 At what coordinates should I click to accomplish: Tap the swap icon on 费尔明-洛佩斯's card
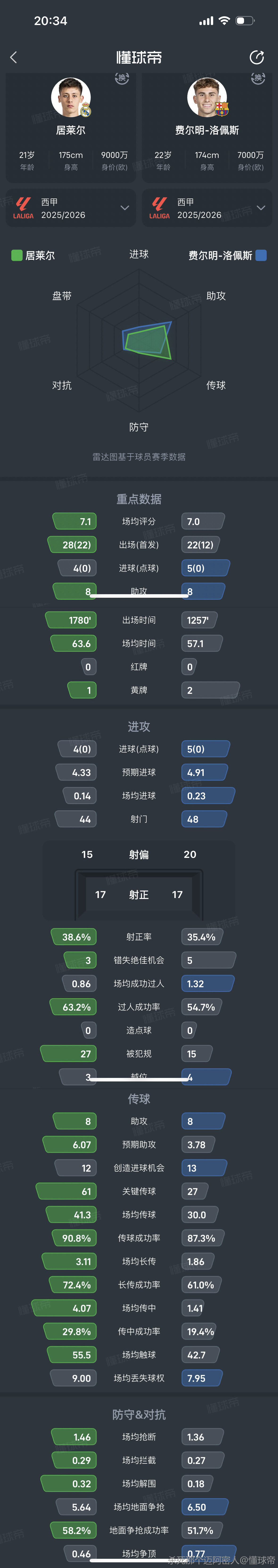tap(258, 78)
